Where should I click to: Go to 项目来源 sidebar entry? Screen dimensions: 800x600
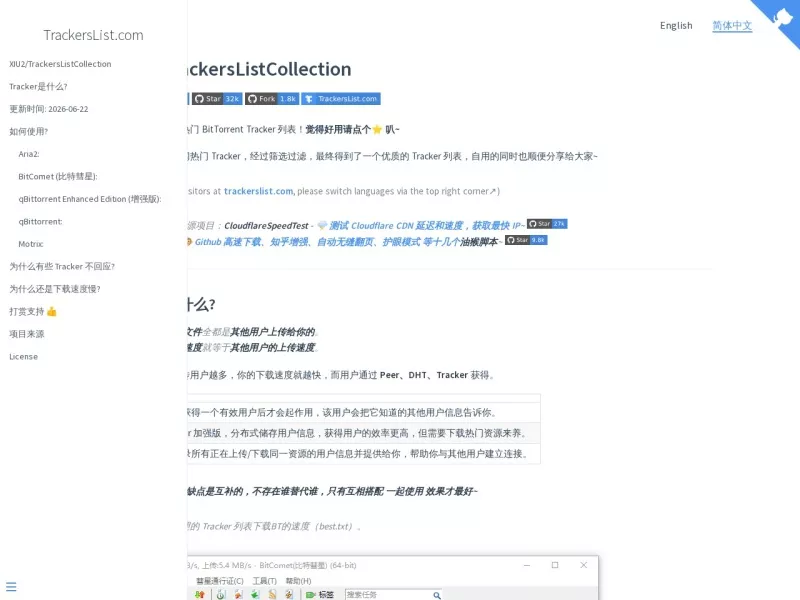coord(27,334)
